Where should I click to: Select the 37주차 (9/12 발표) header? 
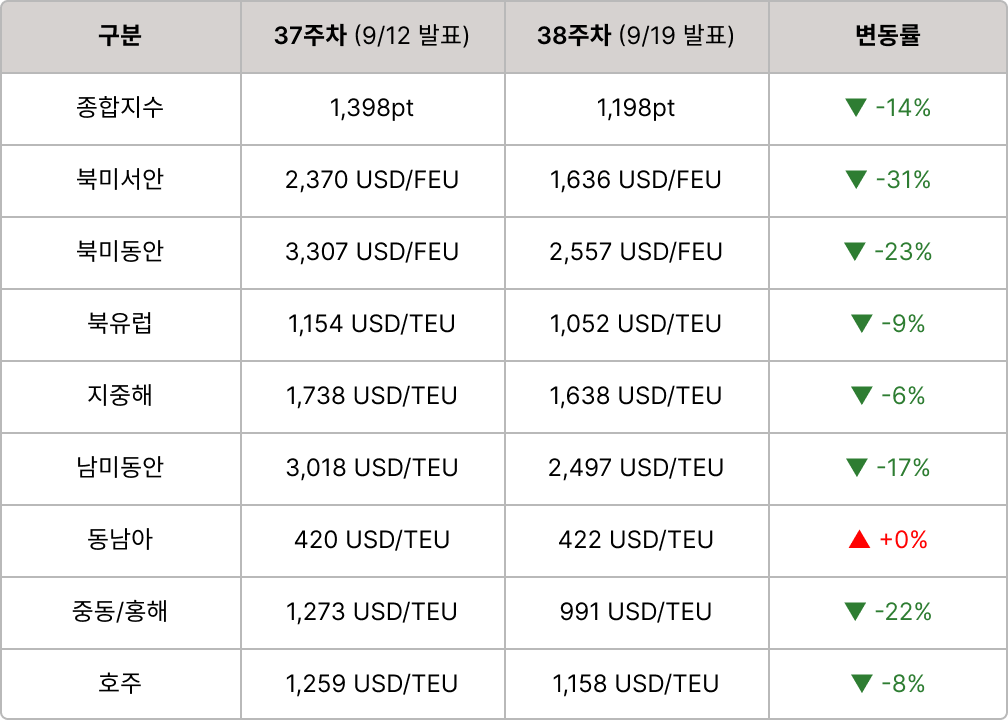click(372, 36)
